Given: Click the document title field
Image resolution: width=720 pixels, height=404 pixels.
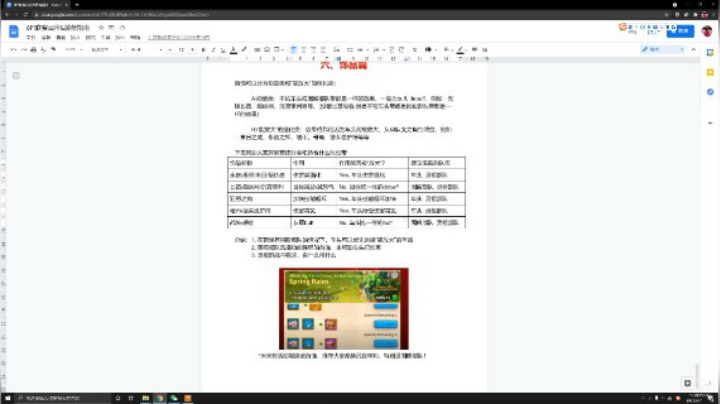Looking at the screenshot, I should 58,28.
